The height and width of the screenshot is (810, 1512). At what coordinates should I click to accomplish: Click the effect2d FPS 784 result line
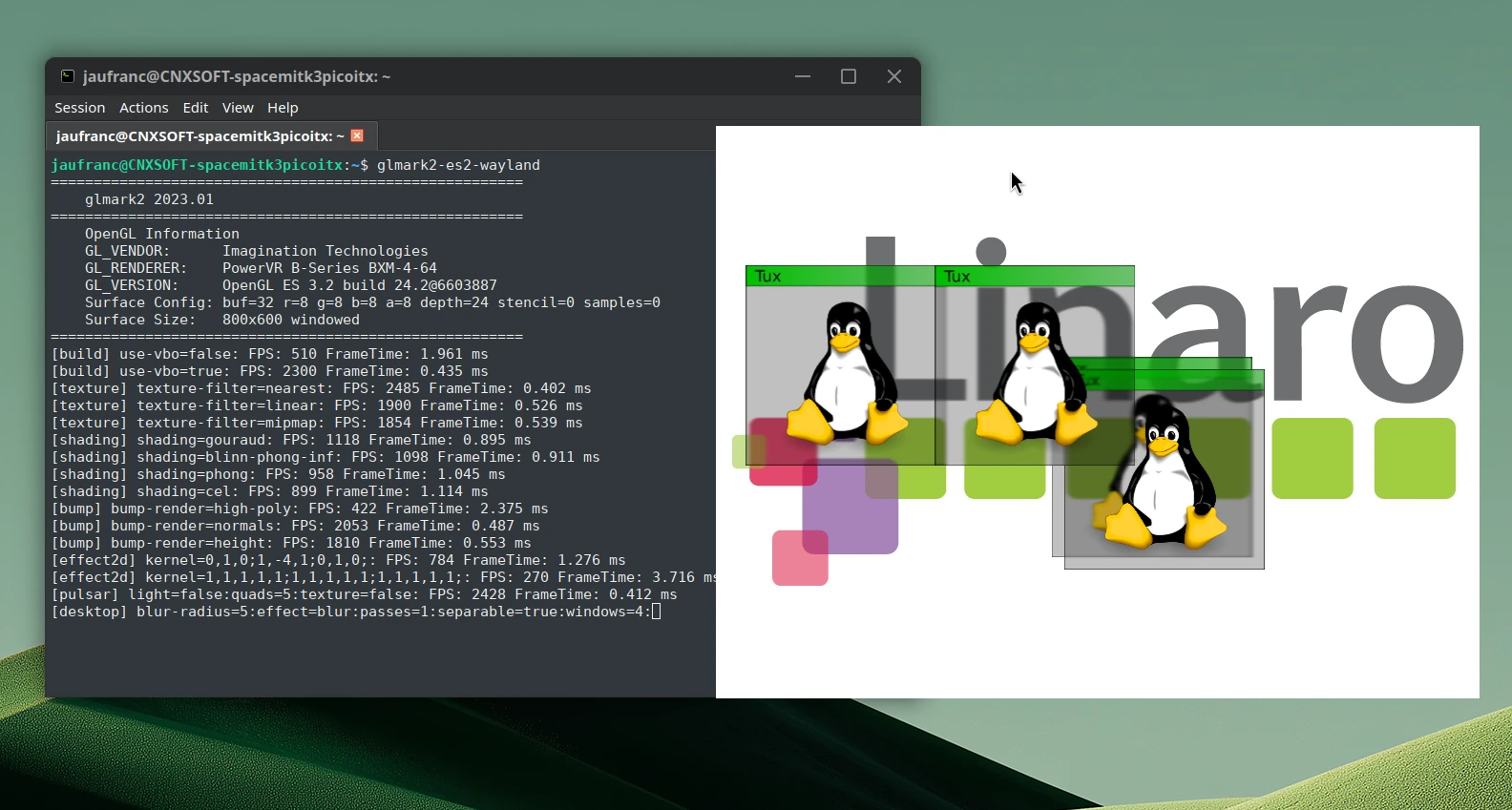[339, 560]
